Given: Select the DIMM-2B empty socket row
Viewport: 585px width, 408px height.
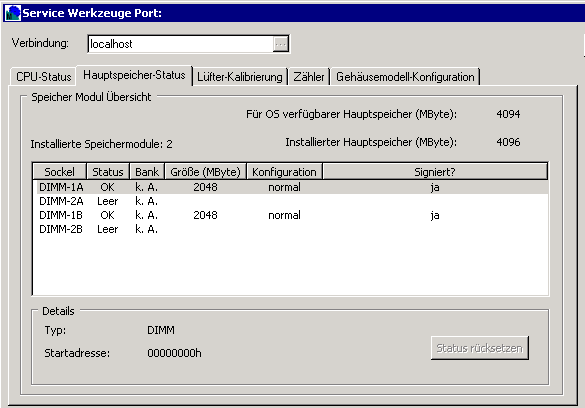Looking at the screenshot, I should point(291,229).
